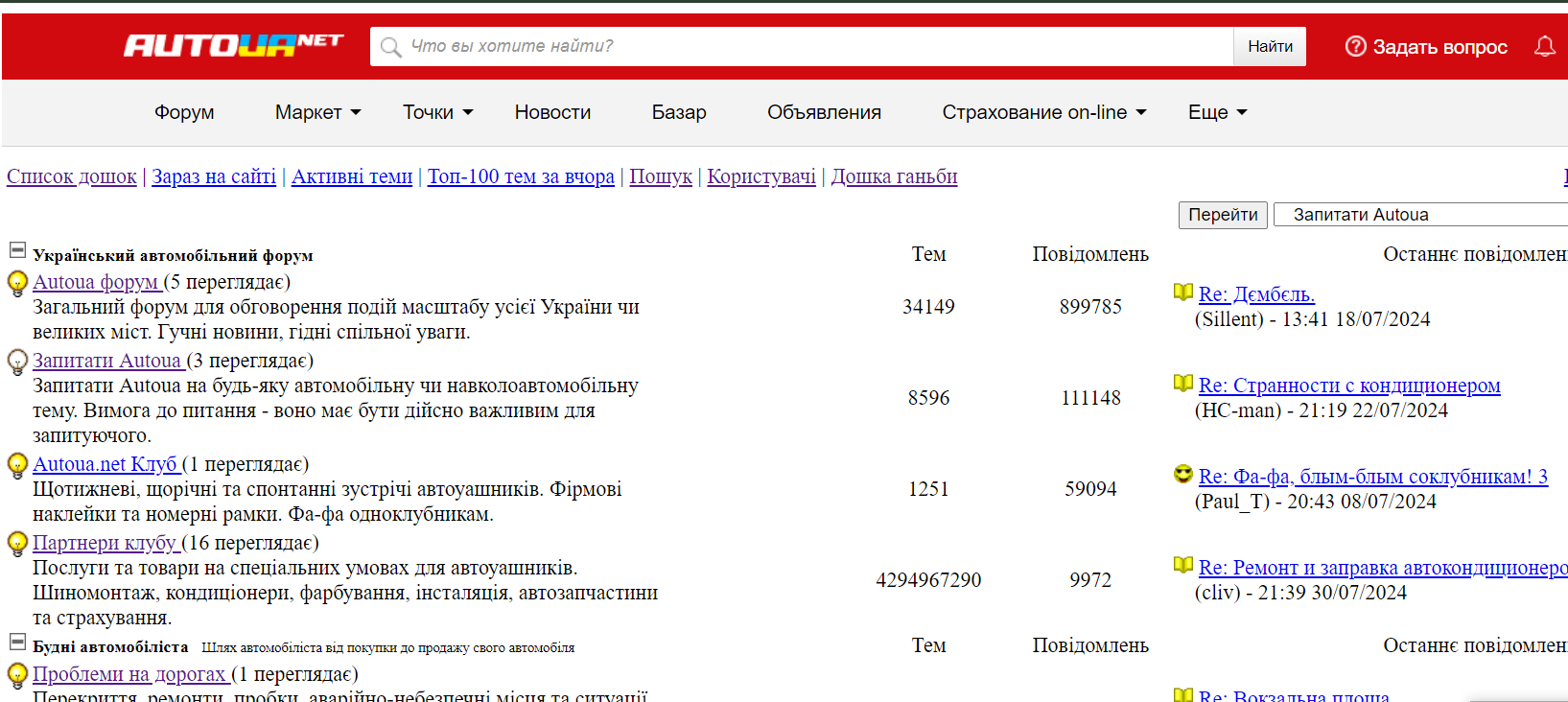This screenshot has width=1568, height=702.
Task: Open the Маркет dropdown menu
Action: pyautogui.click(x=317, y=112)
